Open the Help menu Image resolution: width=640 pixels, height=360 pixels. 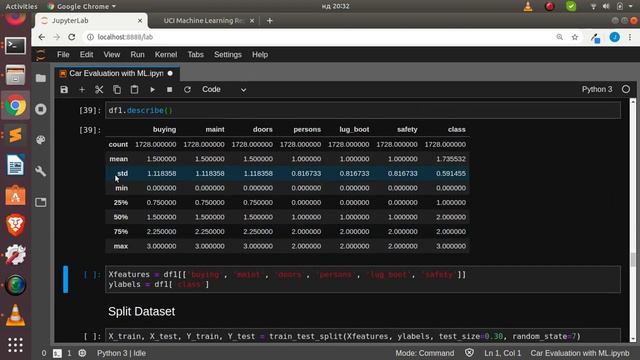(260, 55)
